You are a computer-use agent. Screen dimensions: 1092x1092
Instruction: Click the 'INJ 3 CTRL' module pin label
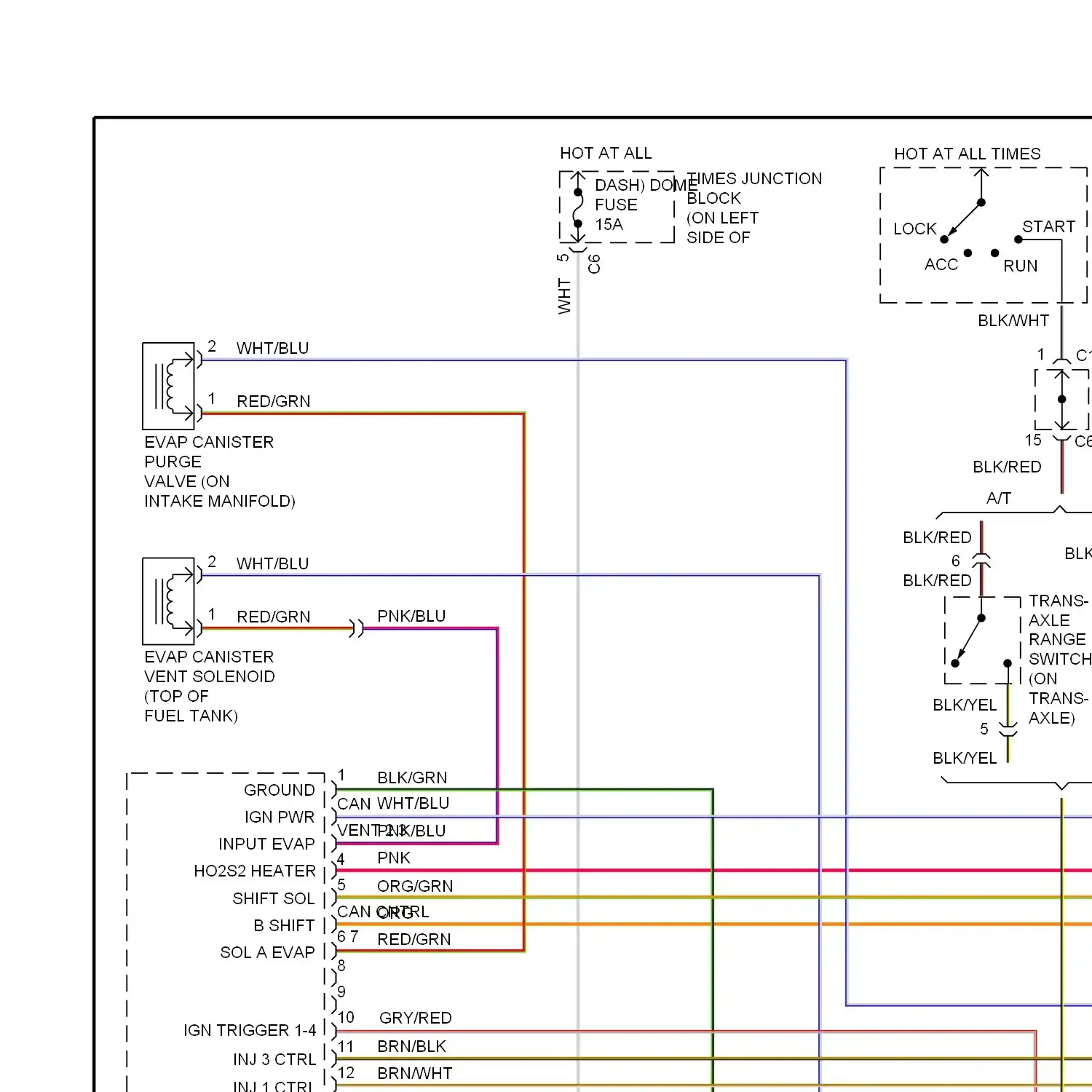coord(274,1059)
